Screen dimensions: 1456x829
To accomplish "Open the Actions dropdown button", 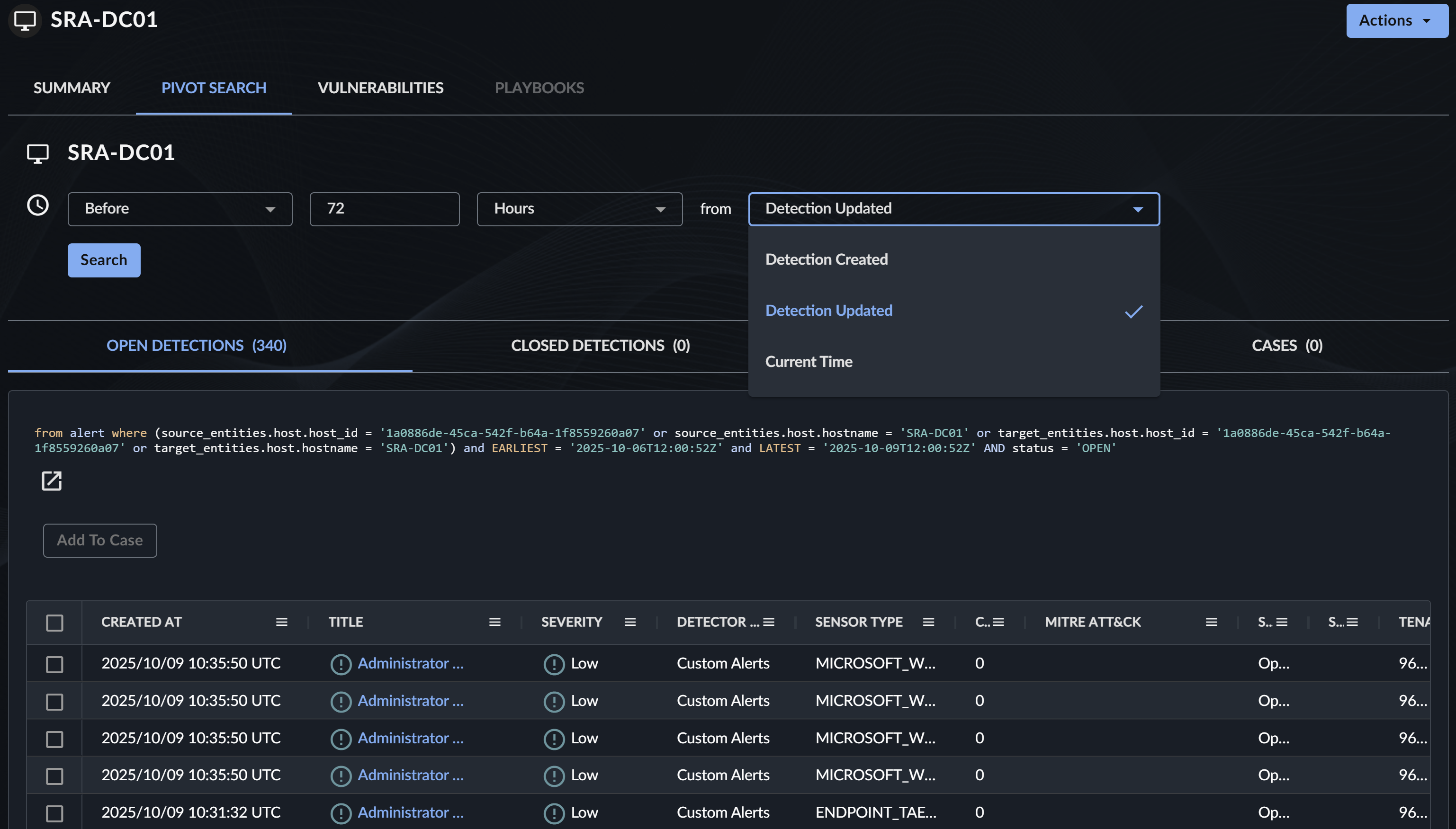I will (x=1396, y=21).
